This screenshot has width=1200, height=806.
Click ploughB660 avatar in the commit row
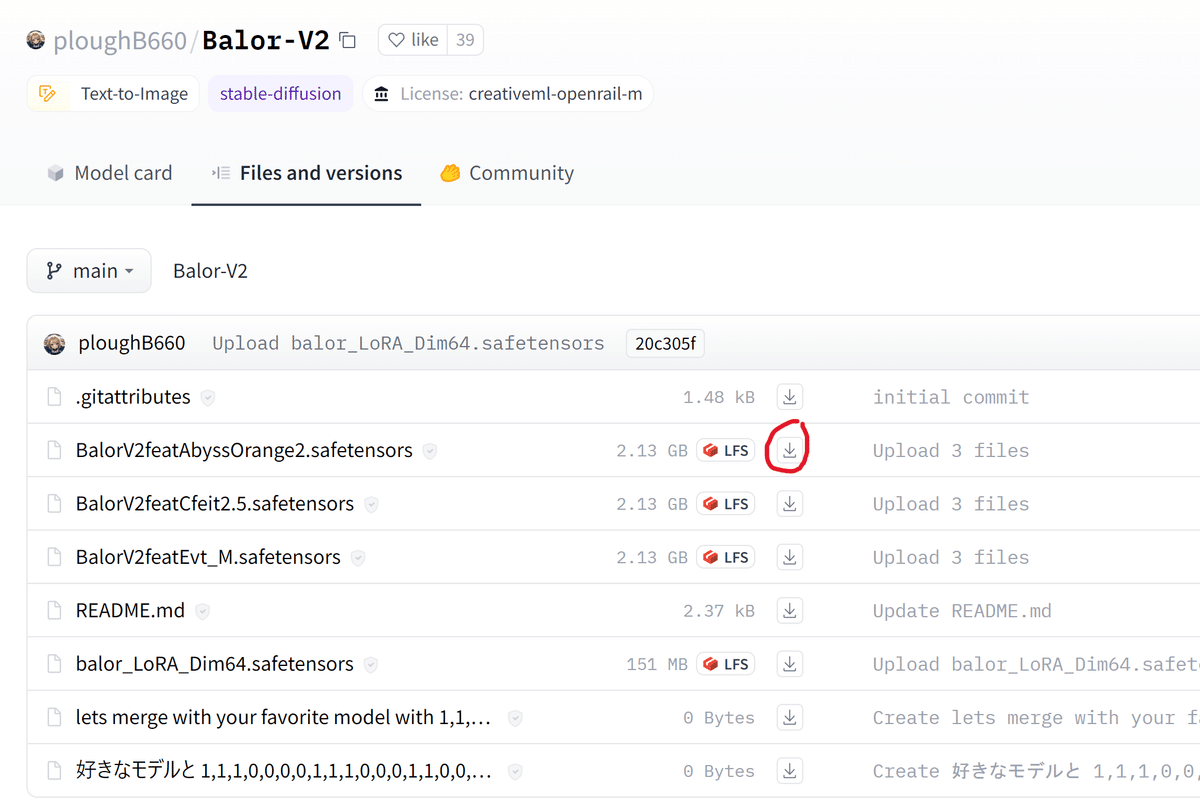(55, 344)
